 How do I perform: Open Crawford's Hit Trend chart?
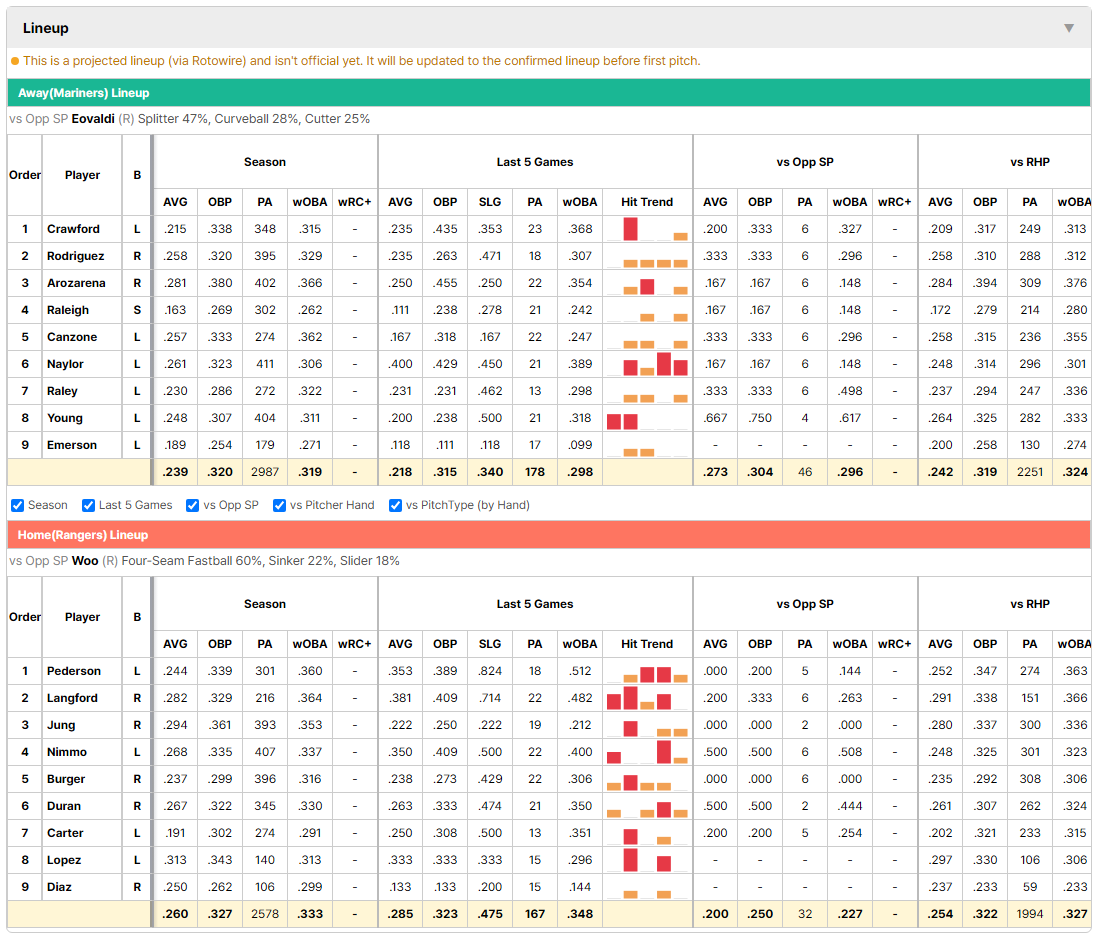click(647, 229)
